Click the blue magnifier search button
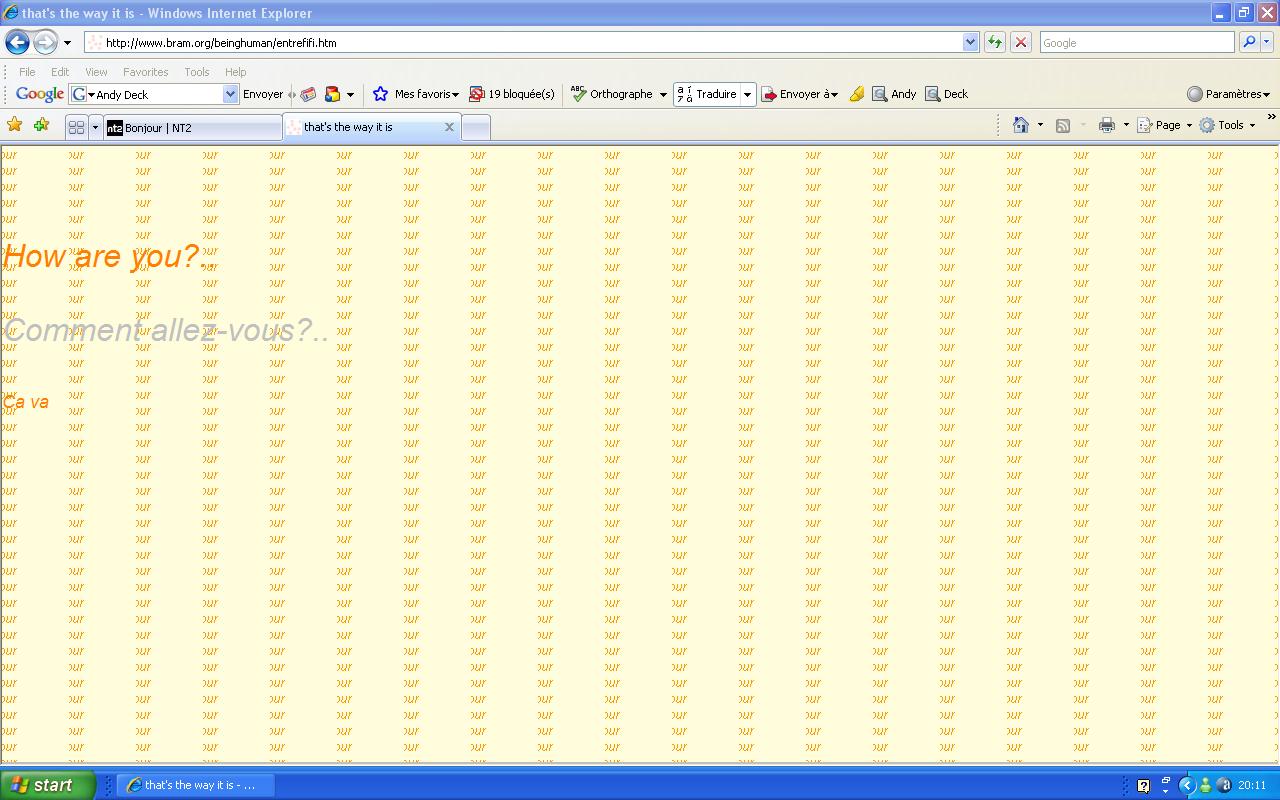Viewport: 1280px width, 800px height. point(1248,42)
